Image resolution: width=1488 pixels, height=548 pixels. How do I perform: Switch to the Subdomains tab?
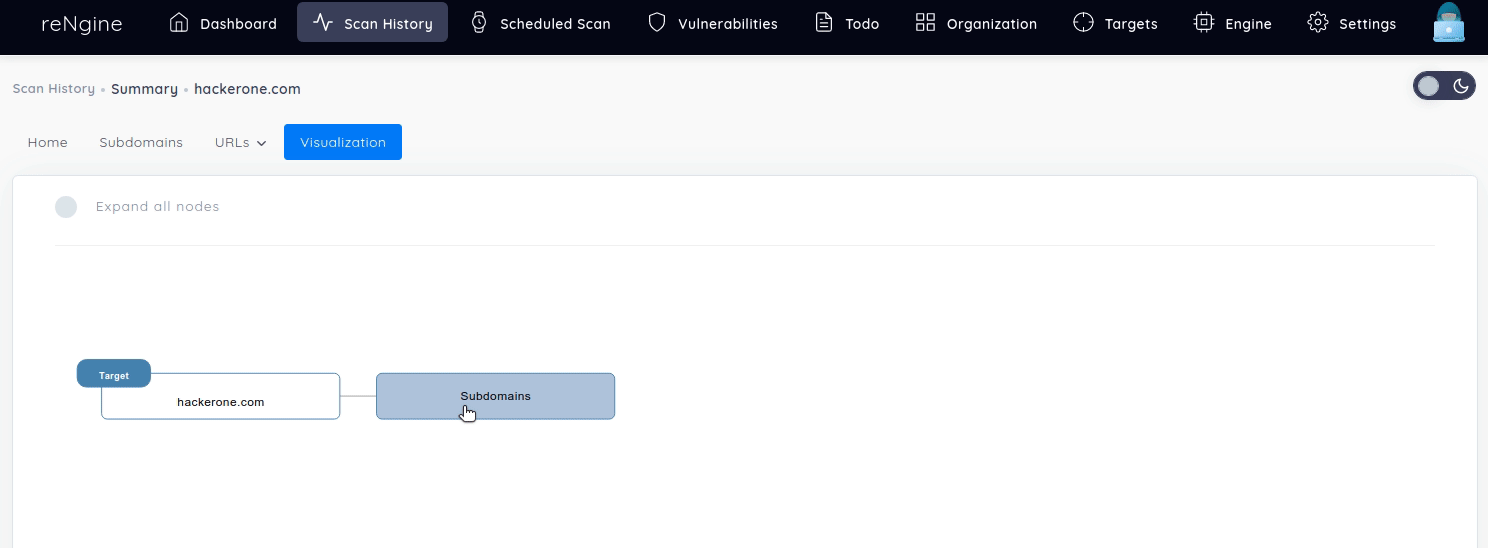(x=141, y=142)
